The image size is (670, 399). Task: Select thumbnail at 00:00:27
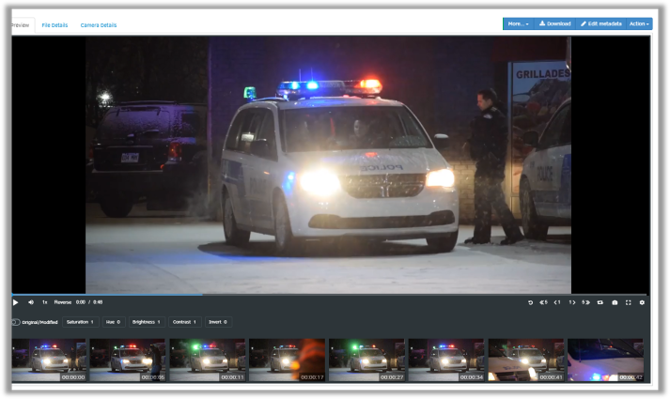click(x=367, y=360)
